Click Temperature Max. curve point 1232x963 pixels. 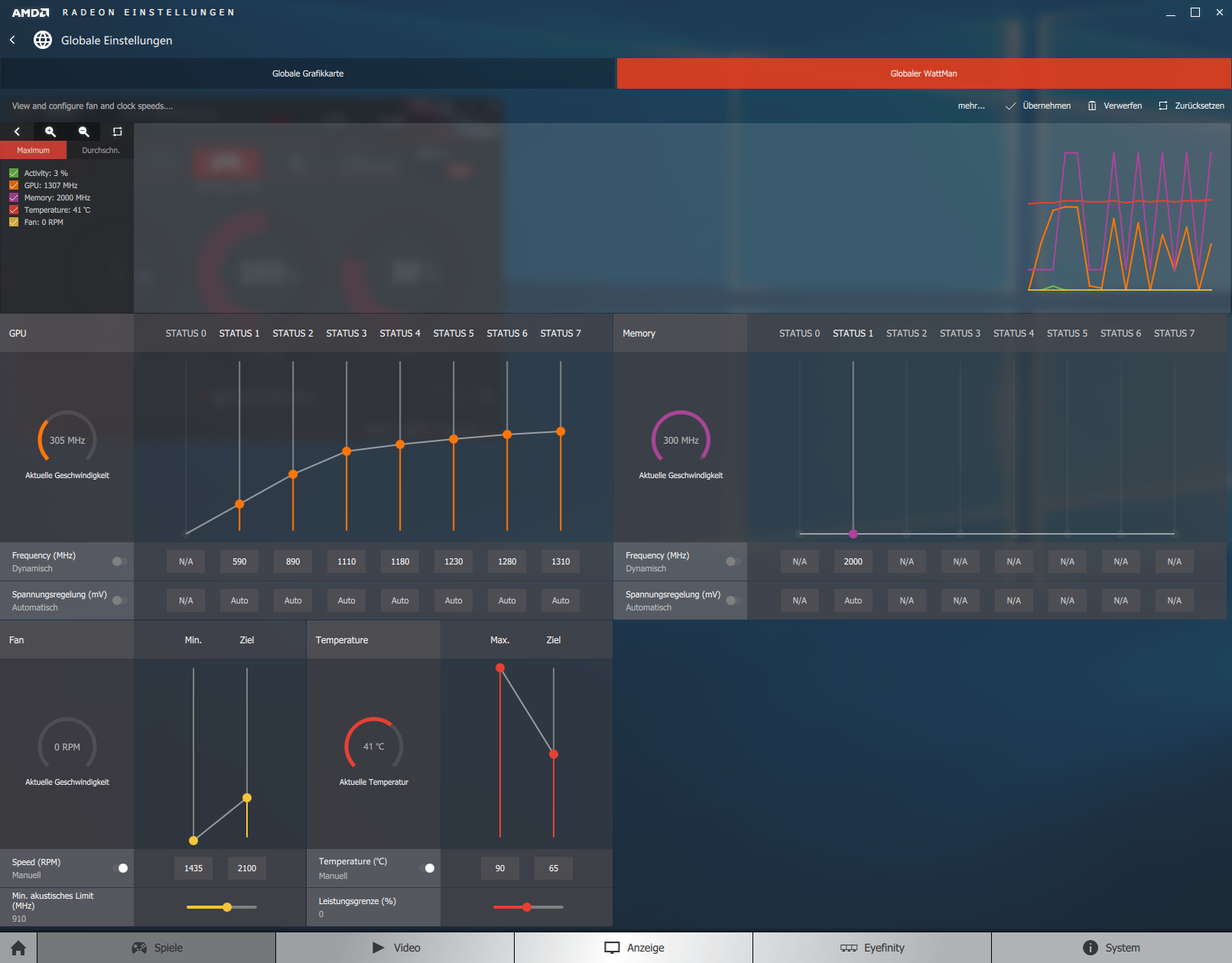(x=500, y=668)
